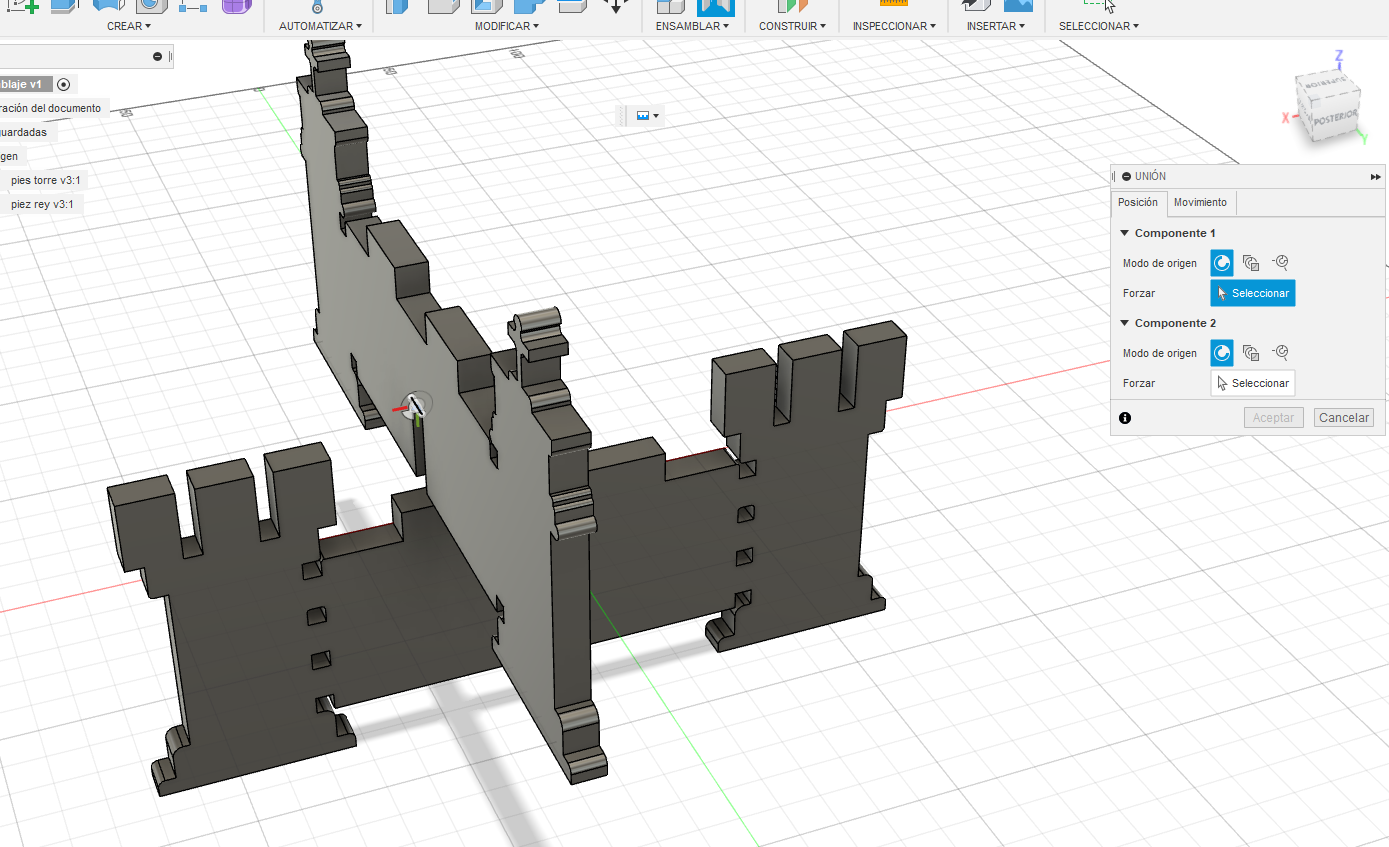The width and height of the screenshot is (1389, 847).
Task: Select second origin mode icon for Componente 2
Action: pyautogui.click(x=1251, y=353)
